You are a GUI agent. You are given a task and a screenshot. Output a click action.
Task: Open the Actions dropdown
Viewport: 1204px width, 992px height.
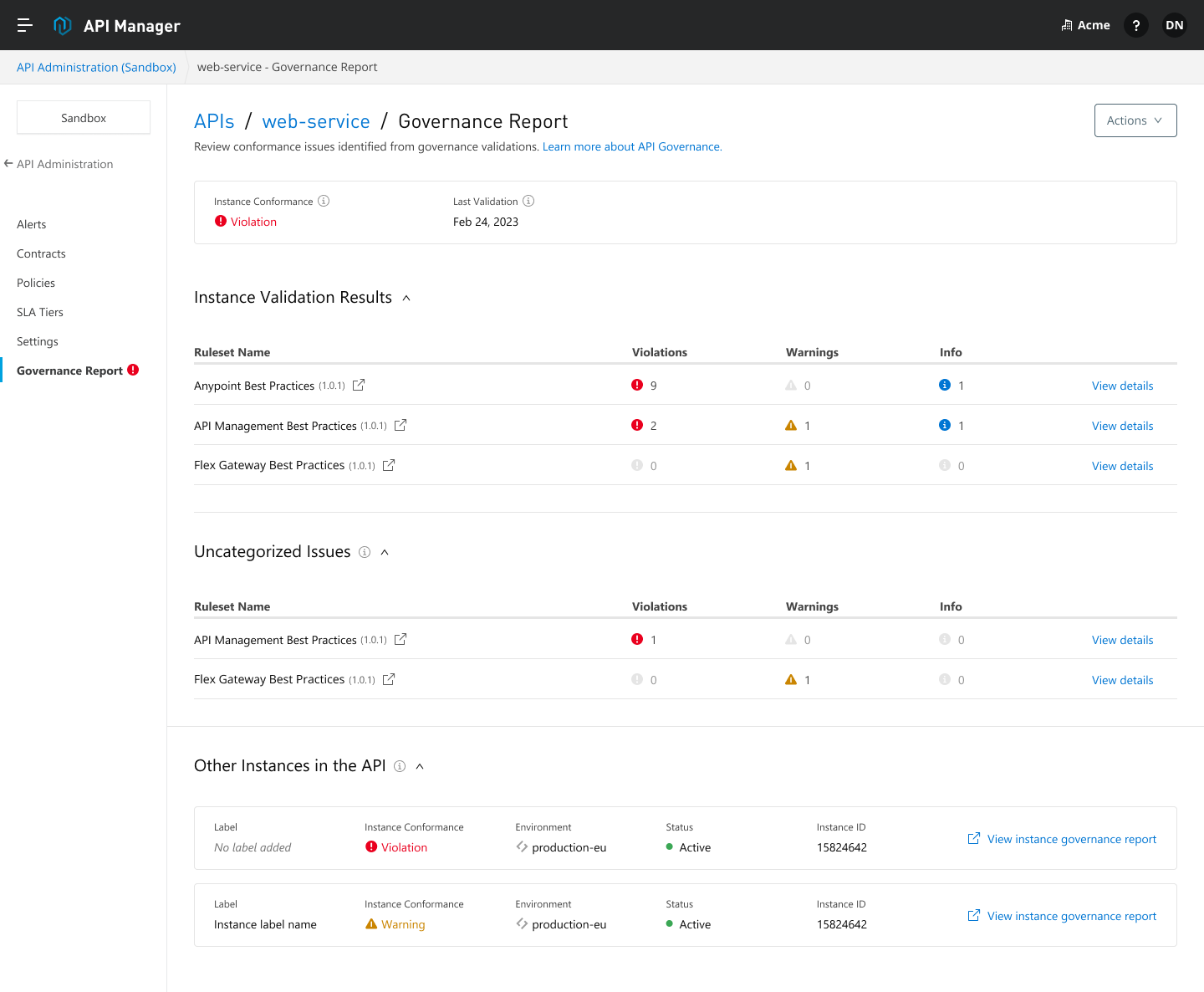point(1135,120)
